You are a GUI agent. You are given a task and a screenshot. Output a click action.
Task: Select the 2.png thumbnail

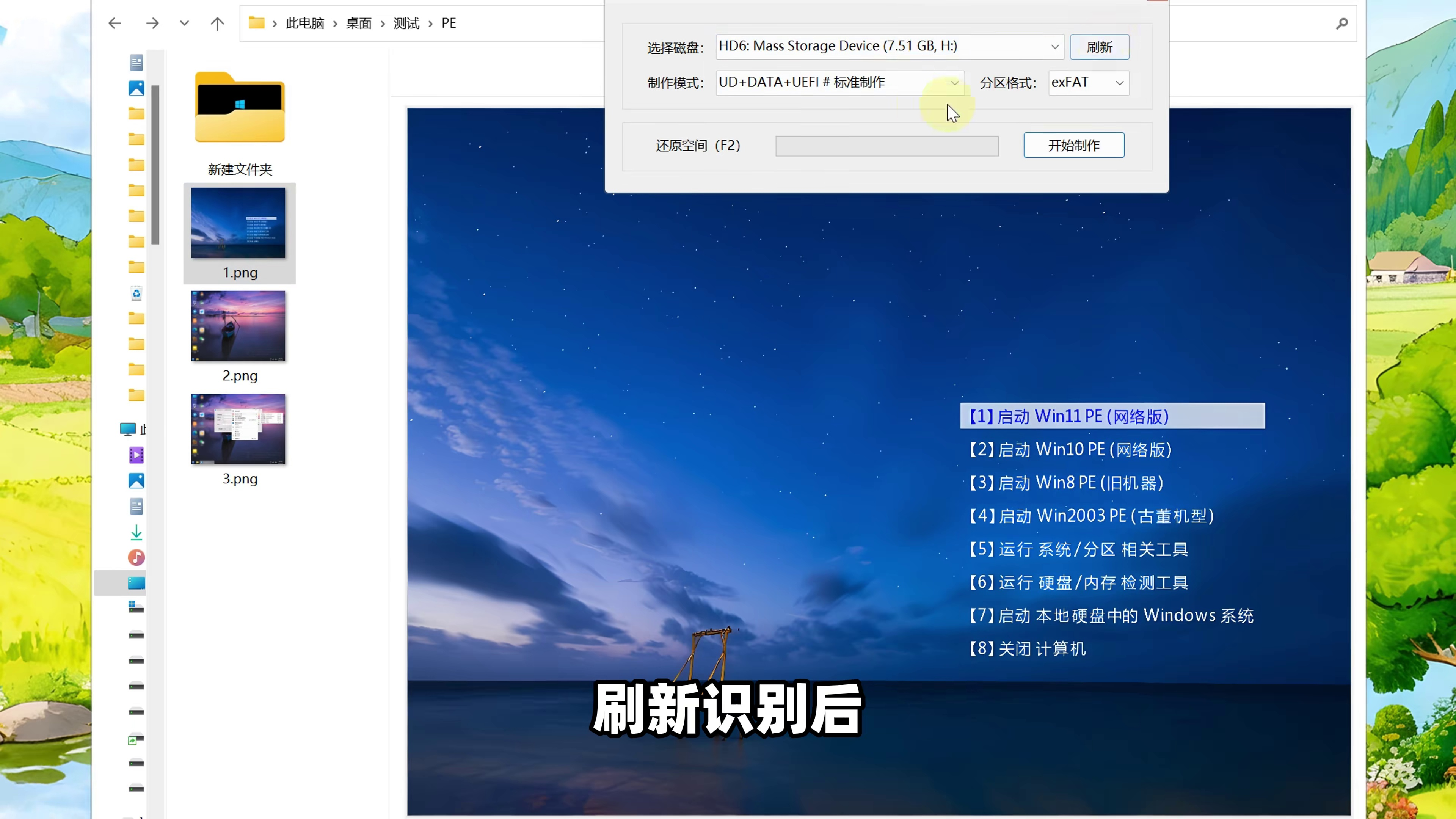[x=238, y=326]
